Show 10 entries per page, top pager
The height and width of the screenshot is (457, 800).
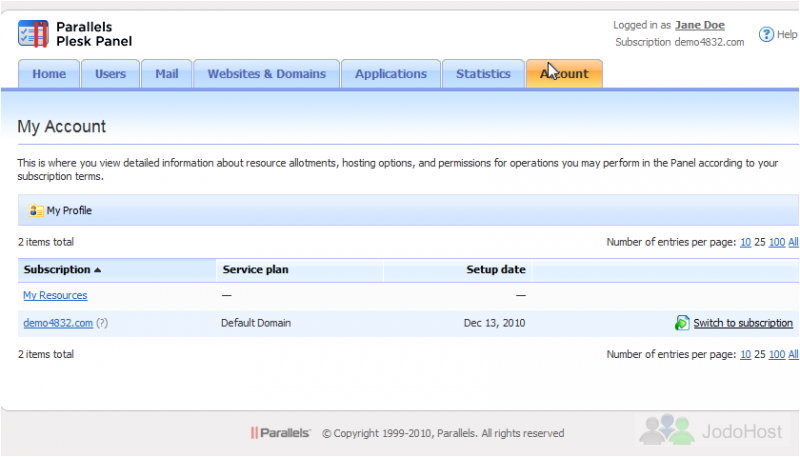745,242
